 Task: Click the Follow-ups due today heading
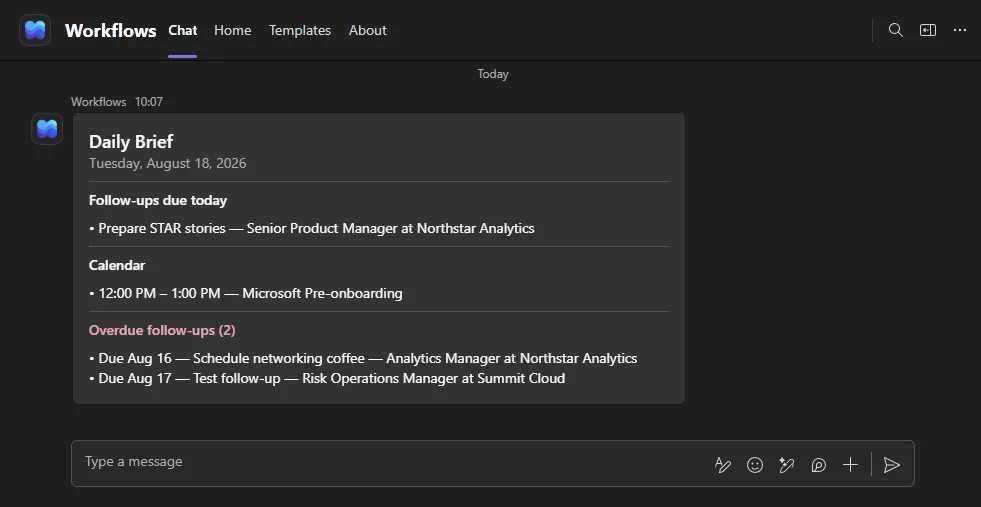(x=158, y=200)
